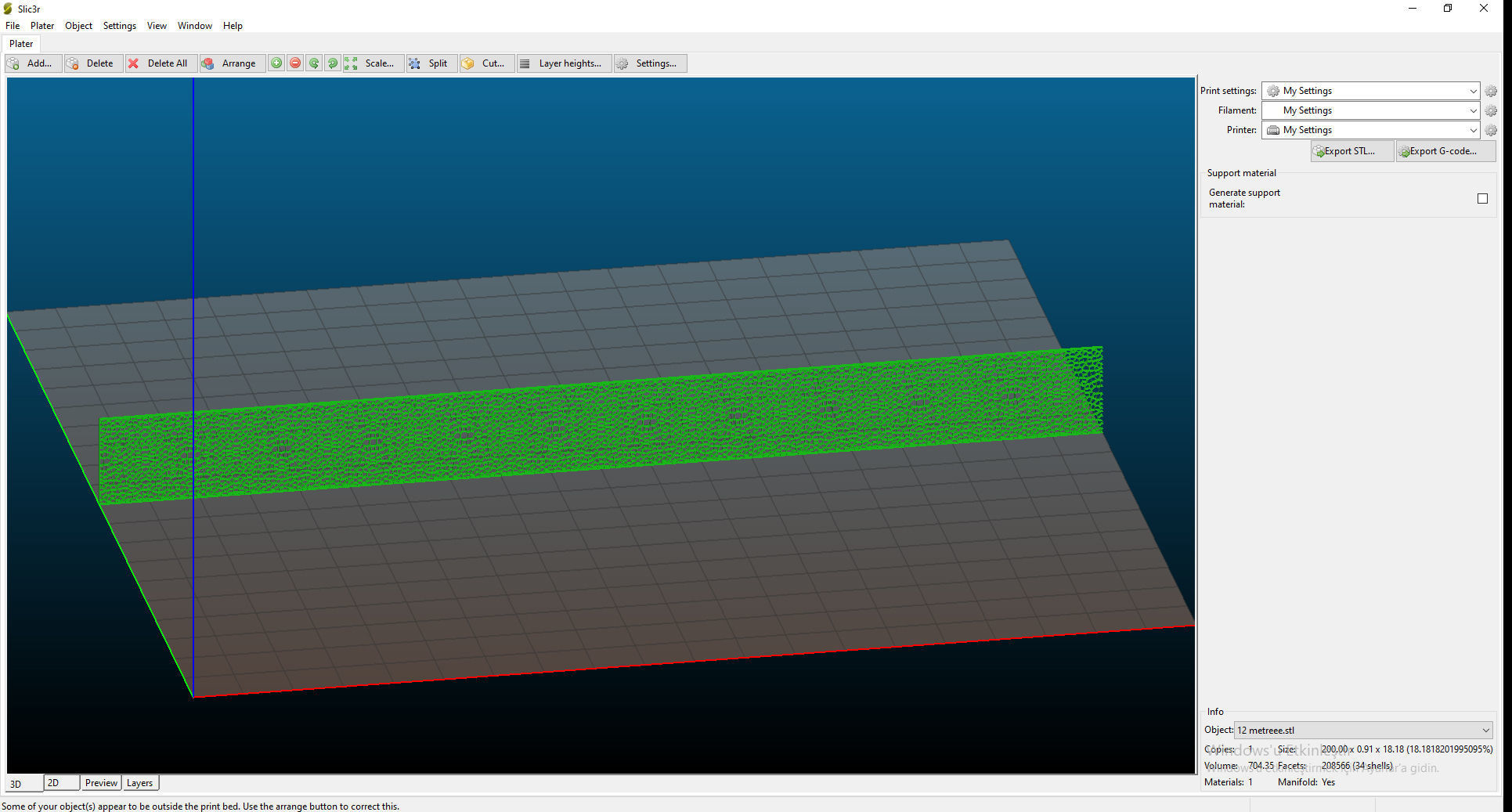This screenshot has height=812, width=1512.
Task: Open the Help menu
Action: pyautogui.click(x=233, y=26)
